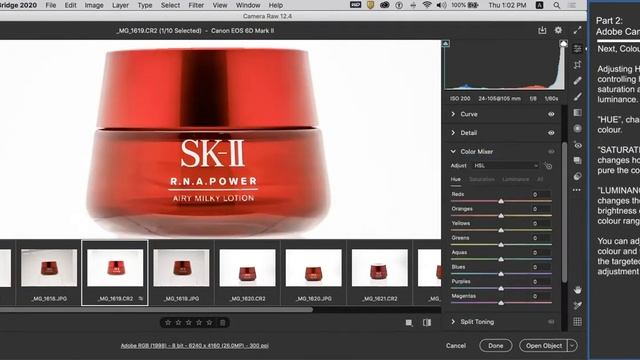Toggle before/after view icon
Viewport: 640px width, 360px height.
pyautogui.click(x=427, y=323)
